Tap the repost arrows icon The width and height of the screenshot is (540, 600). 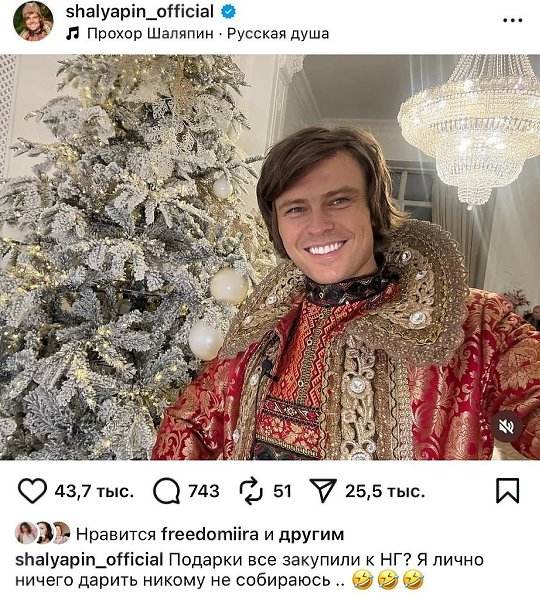[x=251, y=491]
